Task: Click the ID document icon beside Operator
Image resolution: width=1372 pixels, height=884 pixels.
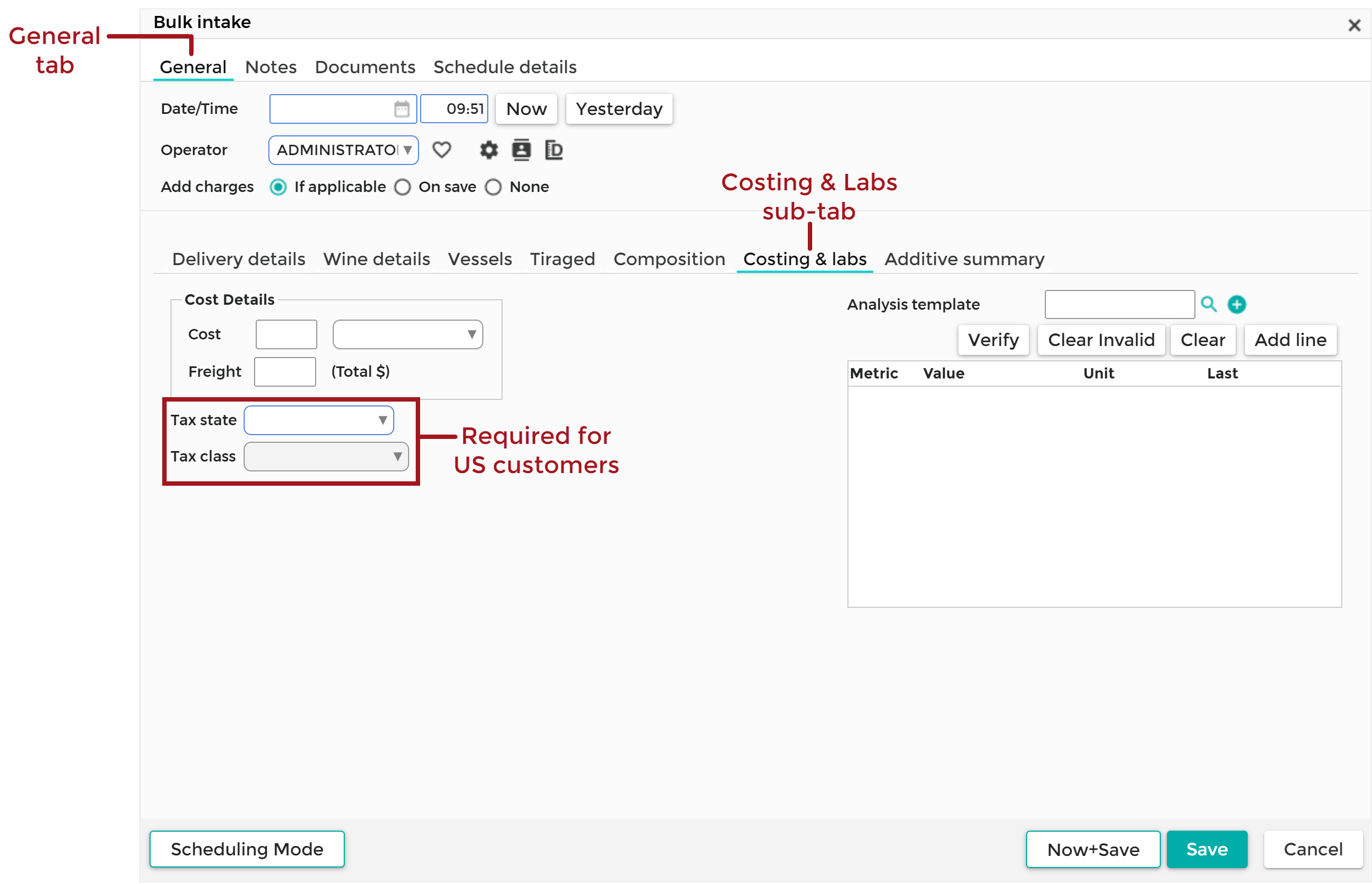Action: point(553,150)
